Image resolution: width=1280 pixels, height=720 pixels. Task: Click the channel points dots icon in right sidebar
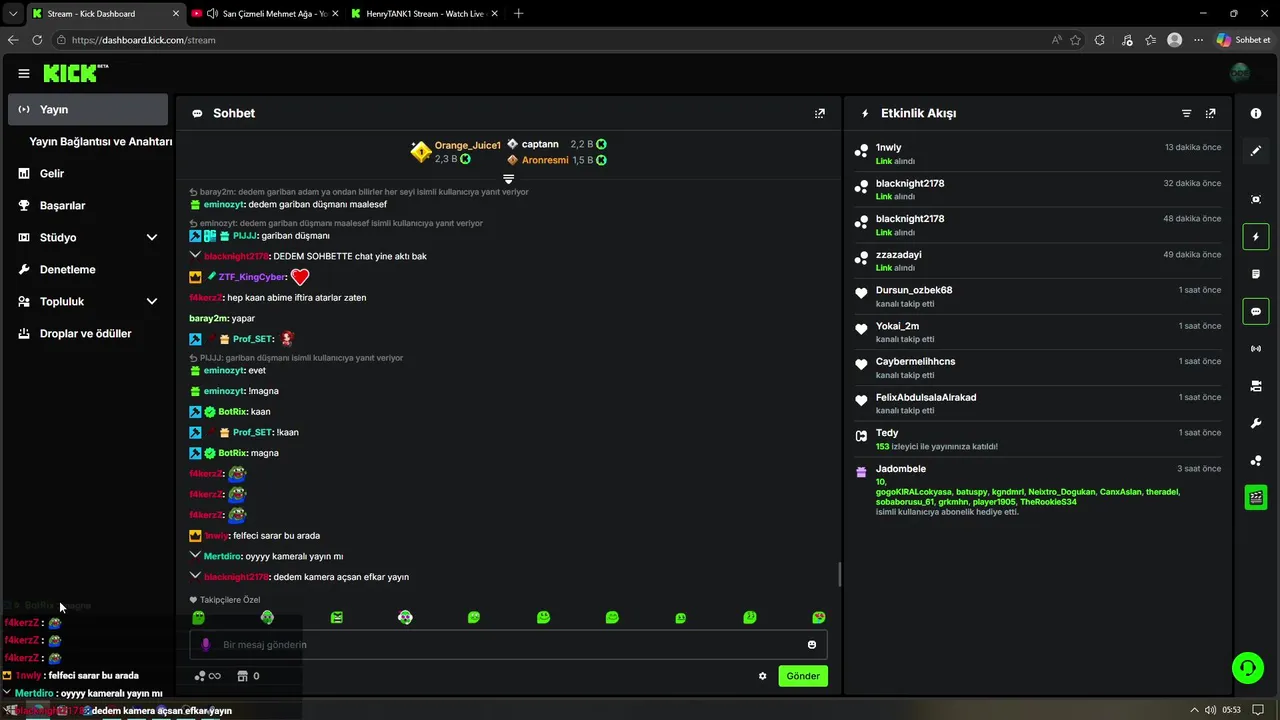point(1256,461)
